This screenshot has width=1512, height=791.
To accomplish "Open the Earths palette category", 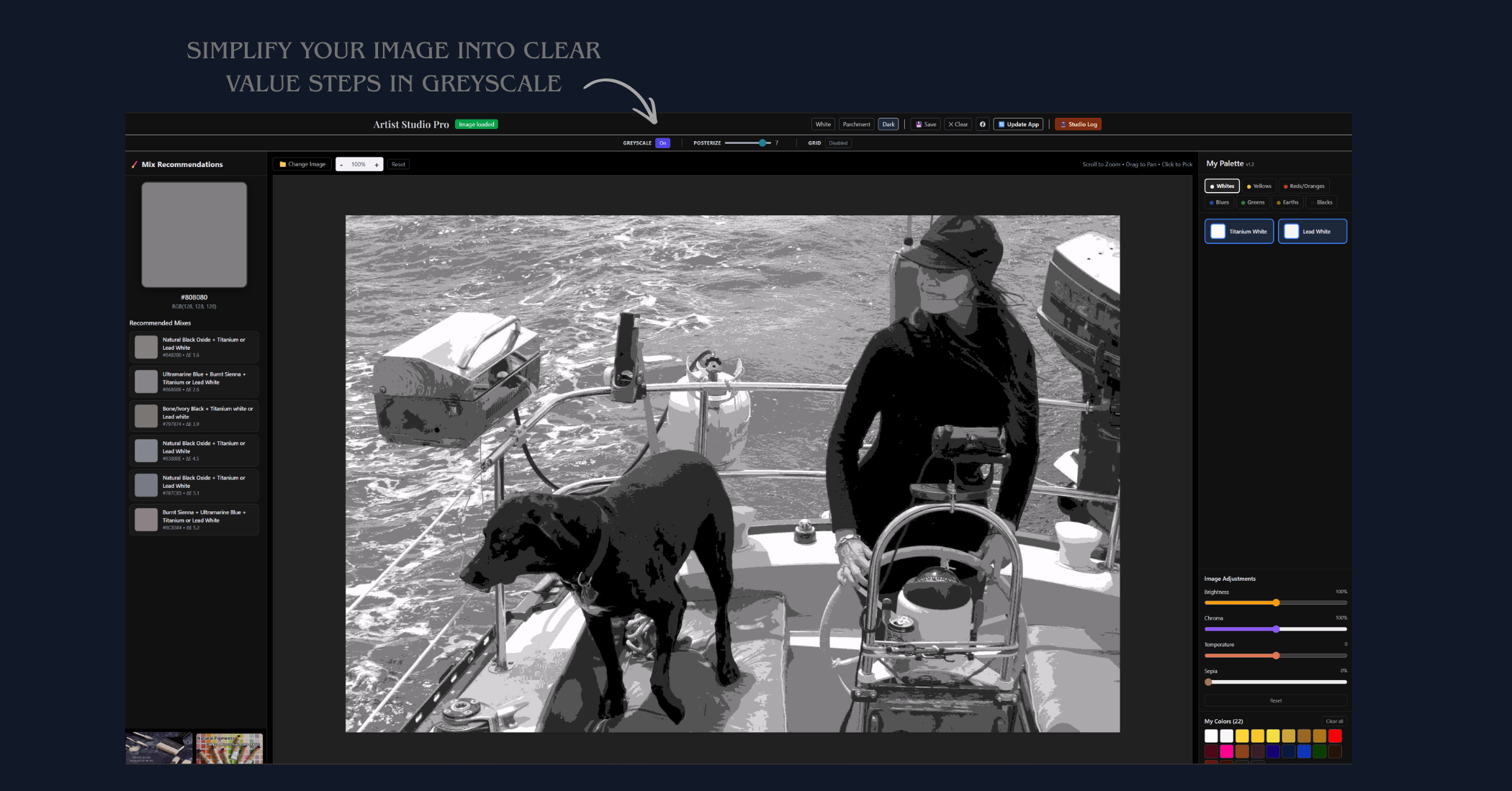I will coord(1287,202).
